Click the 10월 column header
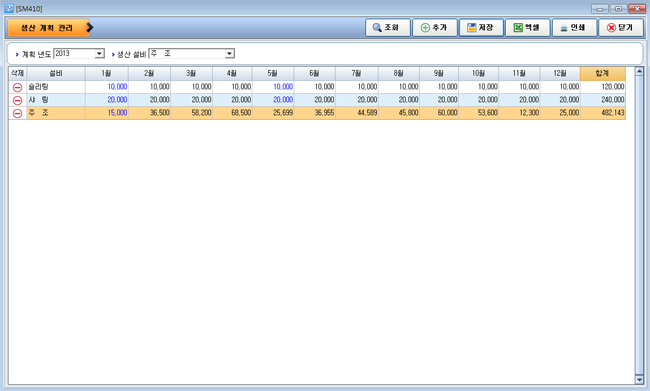Viewport: 650px width, 391px height. tap(479, 73)
